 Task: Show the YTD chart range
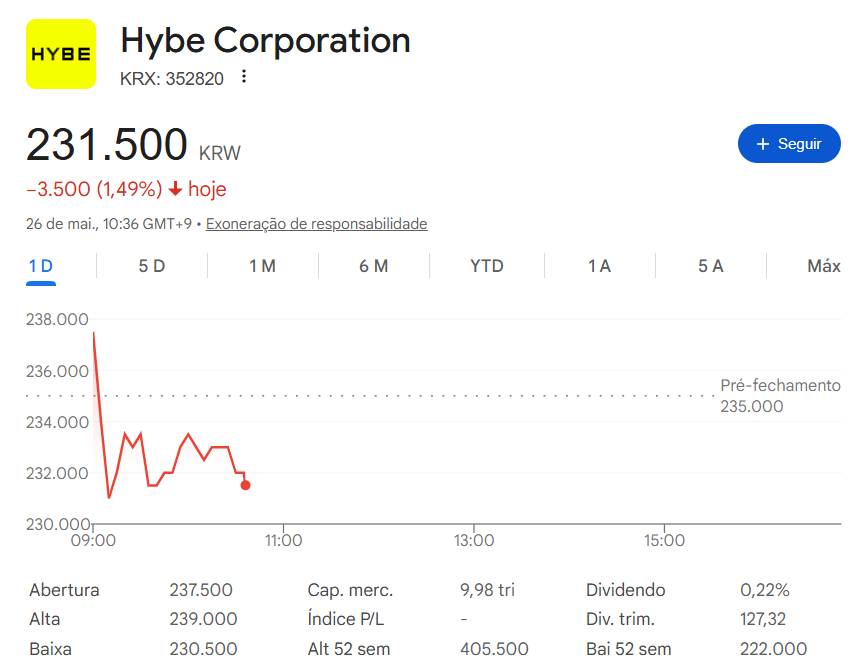487,266
